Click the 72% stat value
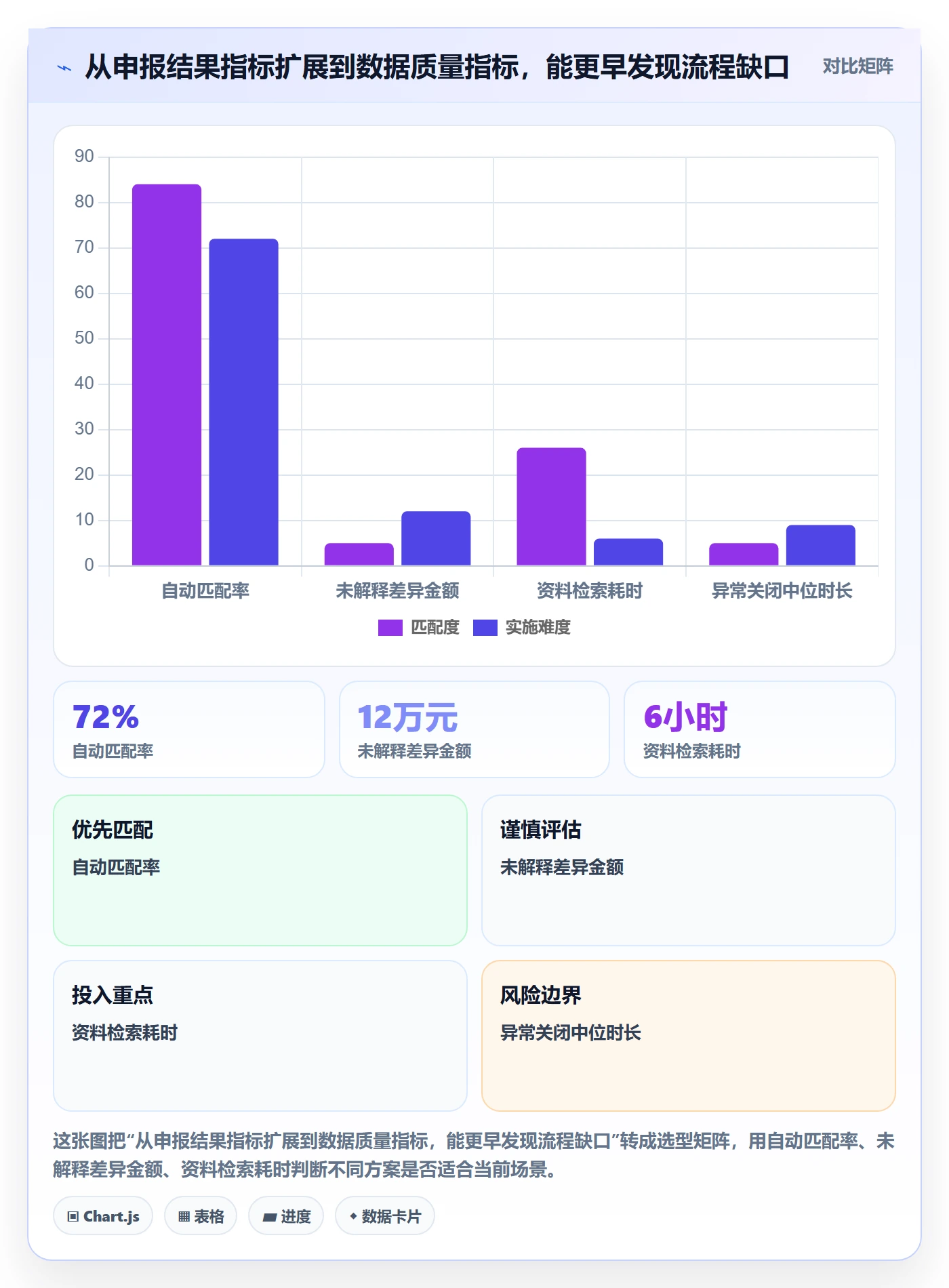 (106, 717)
